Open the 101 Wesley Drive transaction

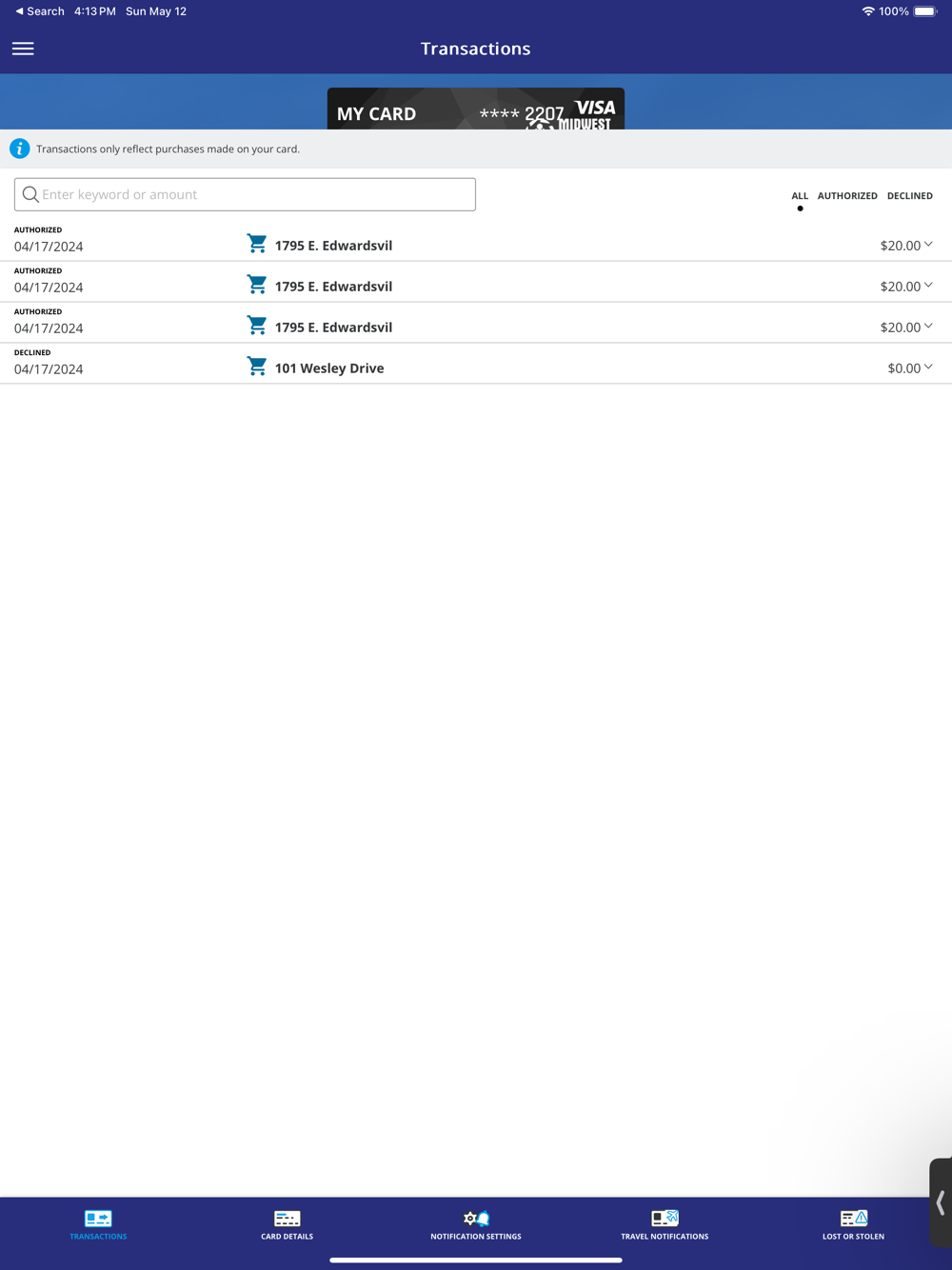coord(476,364)
